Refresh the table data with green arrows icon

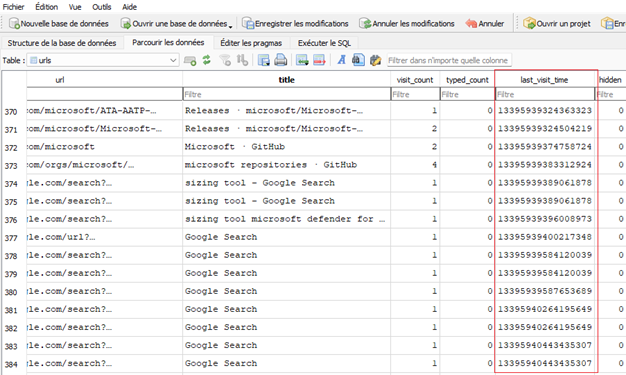[x=206, y=60]
